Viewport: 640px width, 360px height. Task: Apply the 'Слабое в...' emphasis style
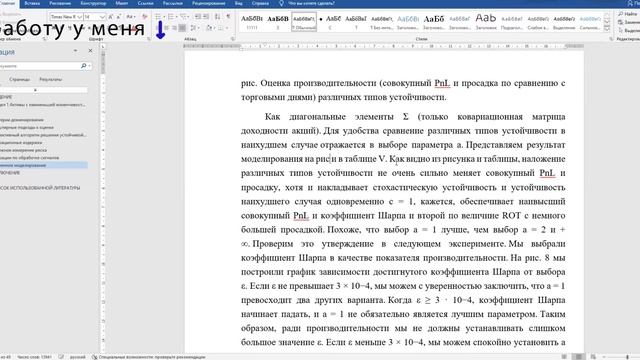[538, 22]
